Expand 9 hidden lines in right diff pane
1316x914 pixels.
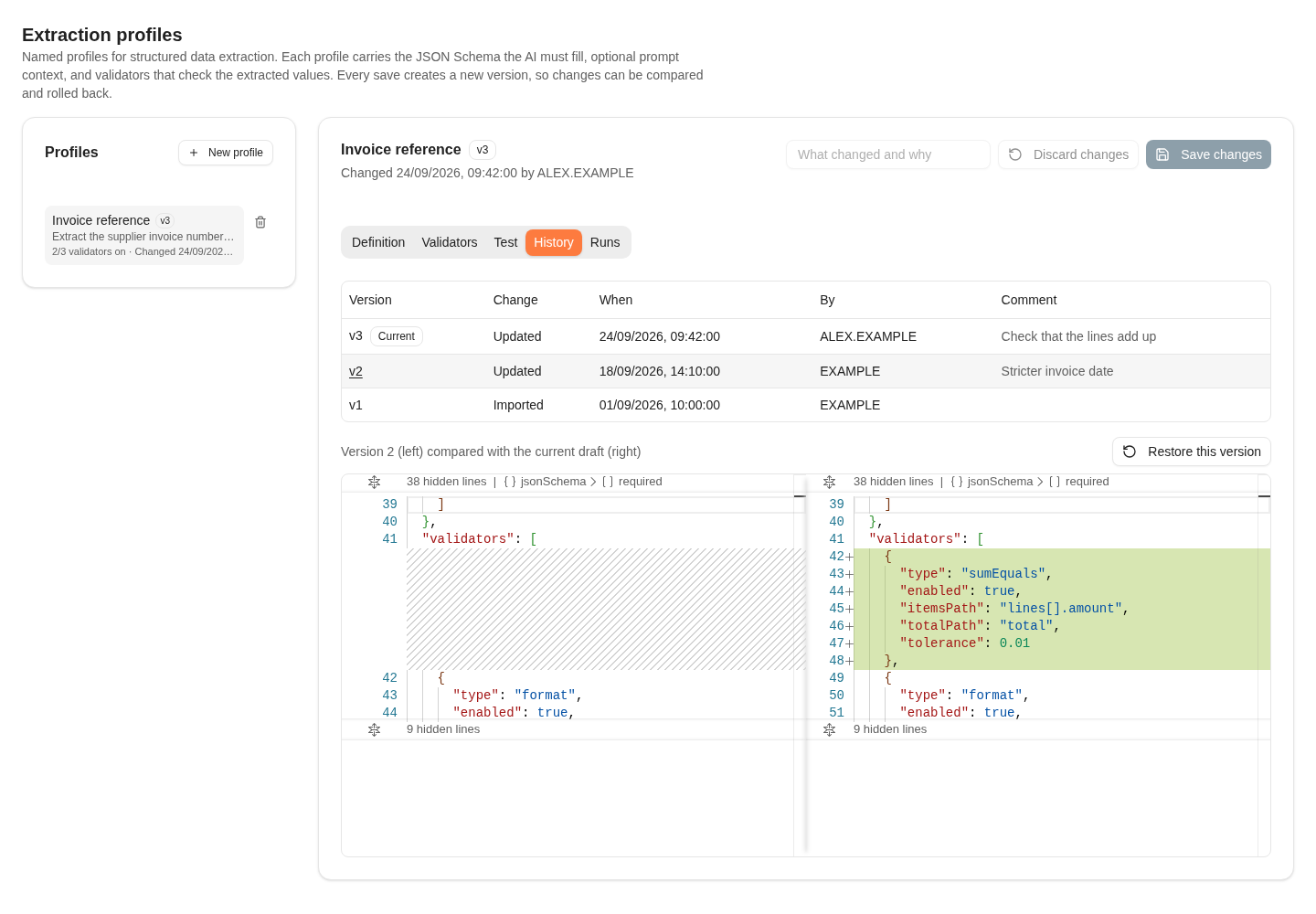pos(829,729)
